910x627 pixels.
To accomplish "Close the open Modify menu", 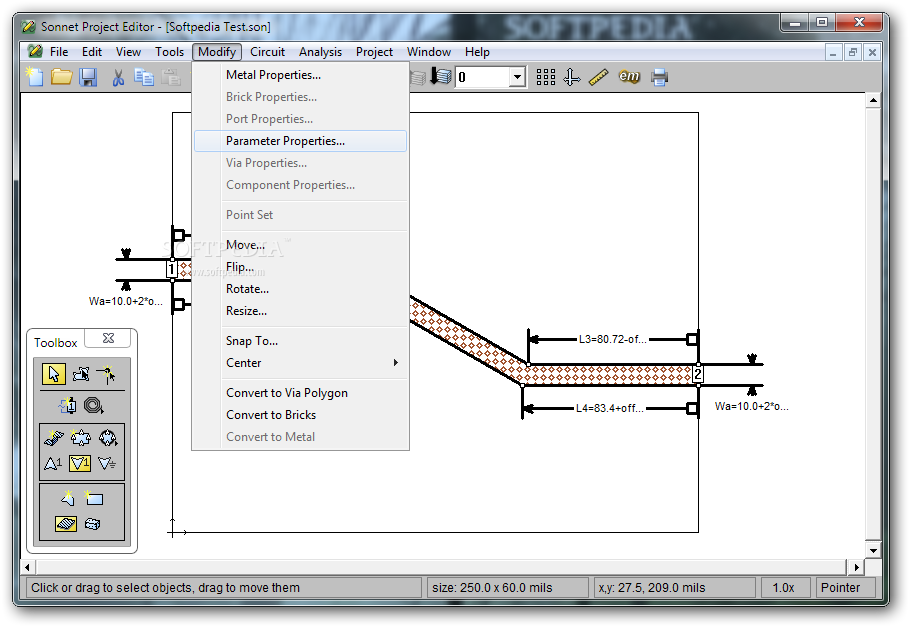I will point(217,52).
